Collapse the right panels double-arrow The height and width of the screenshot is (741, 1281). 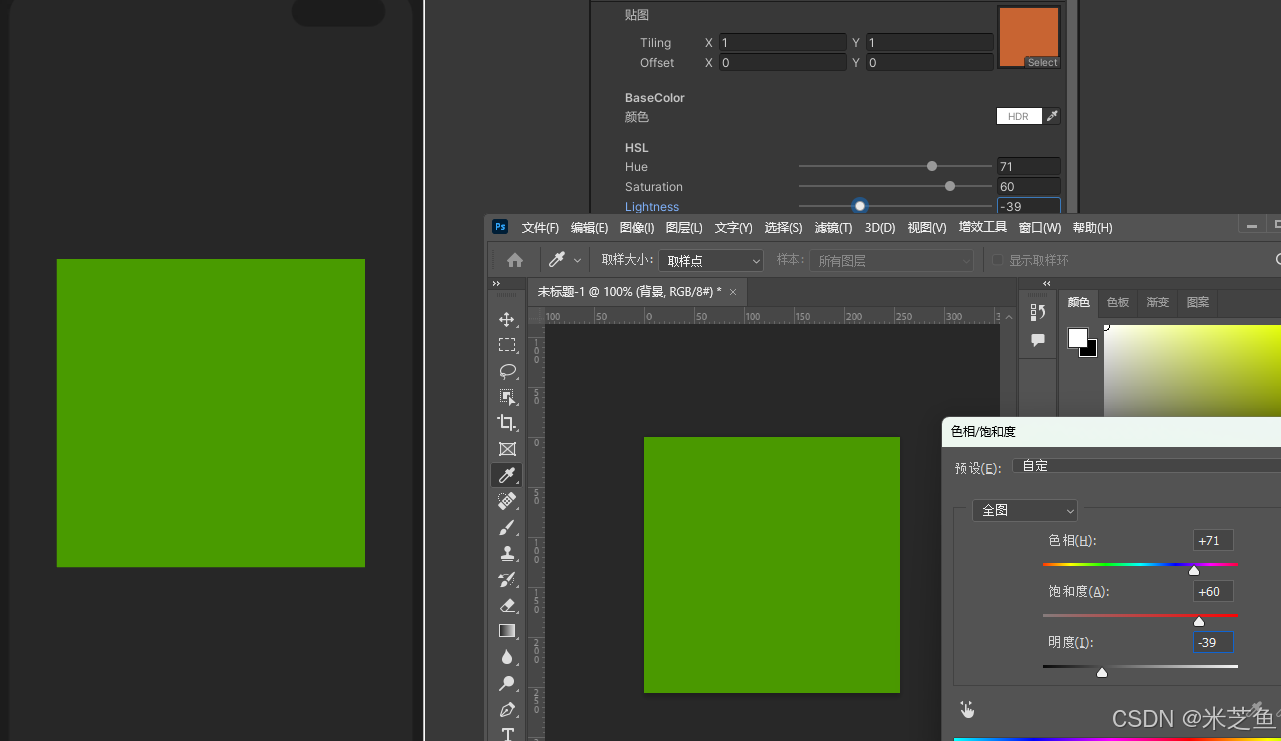point(1047,284)
